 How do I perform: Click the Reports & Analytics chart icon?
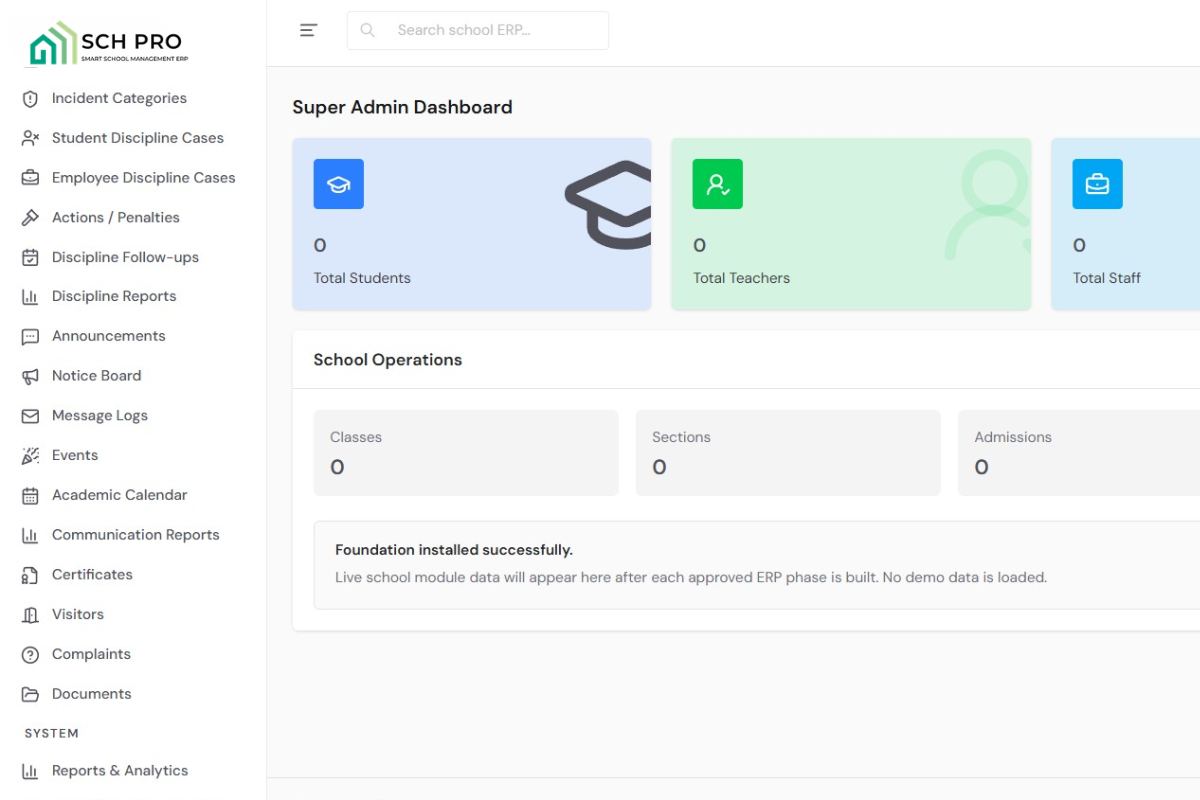(31, 771)
